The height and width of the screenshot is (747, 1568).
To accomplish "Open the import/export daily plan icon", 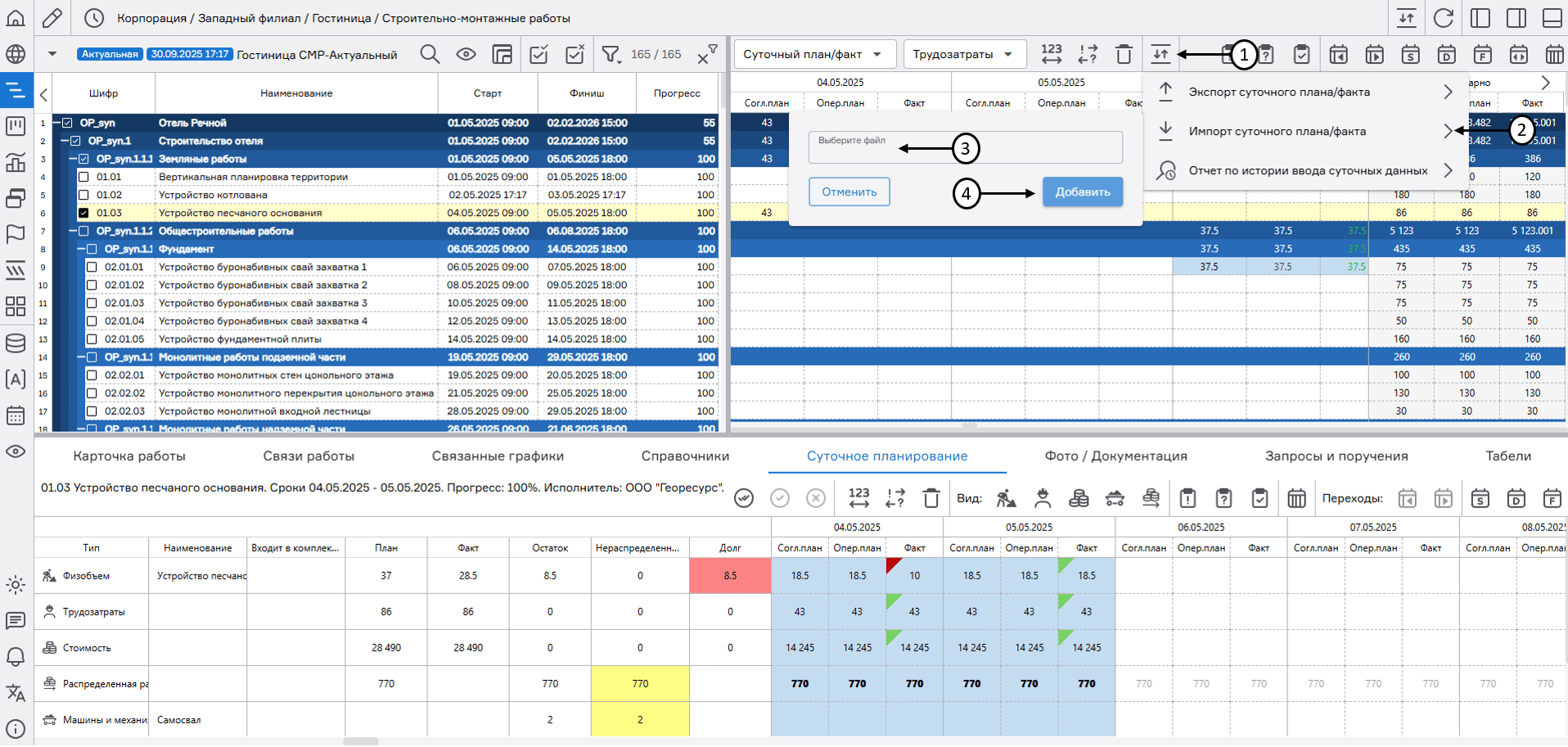I will [1160, 54].
